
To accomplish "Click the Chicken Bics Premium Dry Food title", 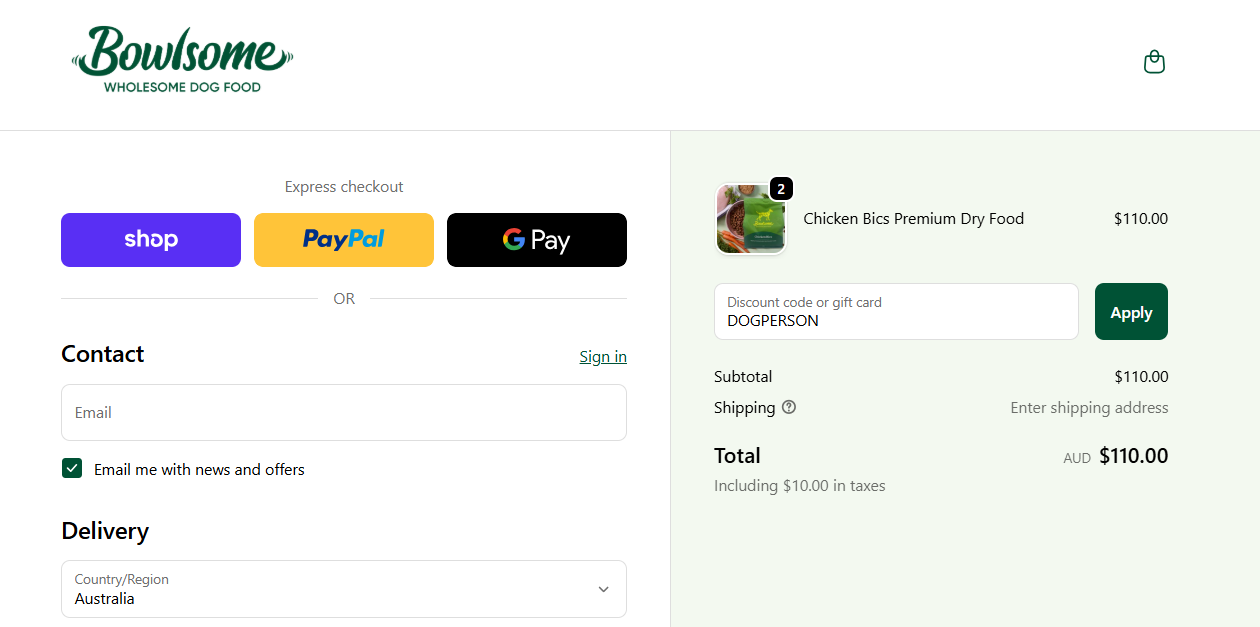I will (x=913, y=219).
